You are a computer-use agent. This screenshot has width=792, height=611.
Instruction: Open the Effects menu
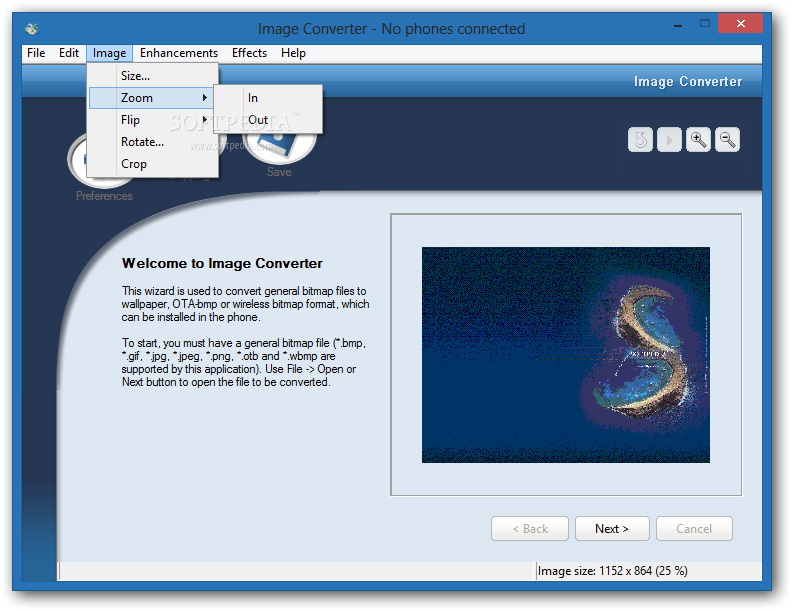(x=249, y=53)
